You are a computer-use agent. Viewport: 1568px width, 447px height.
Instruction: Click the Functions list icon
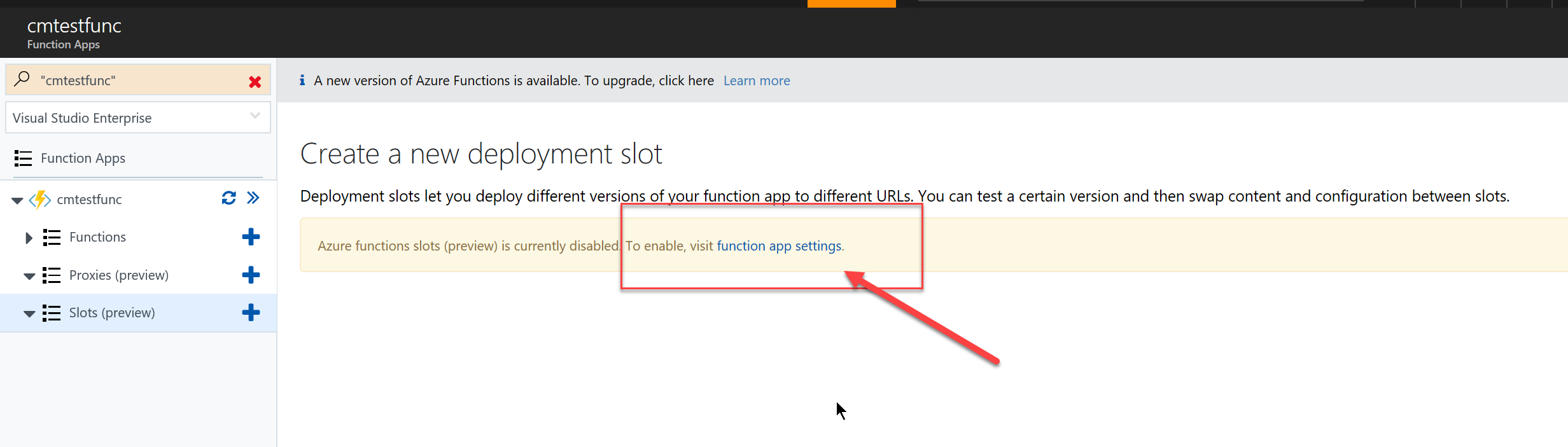click(x=52, y=237)
